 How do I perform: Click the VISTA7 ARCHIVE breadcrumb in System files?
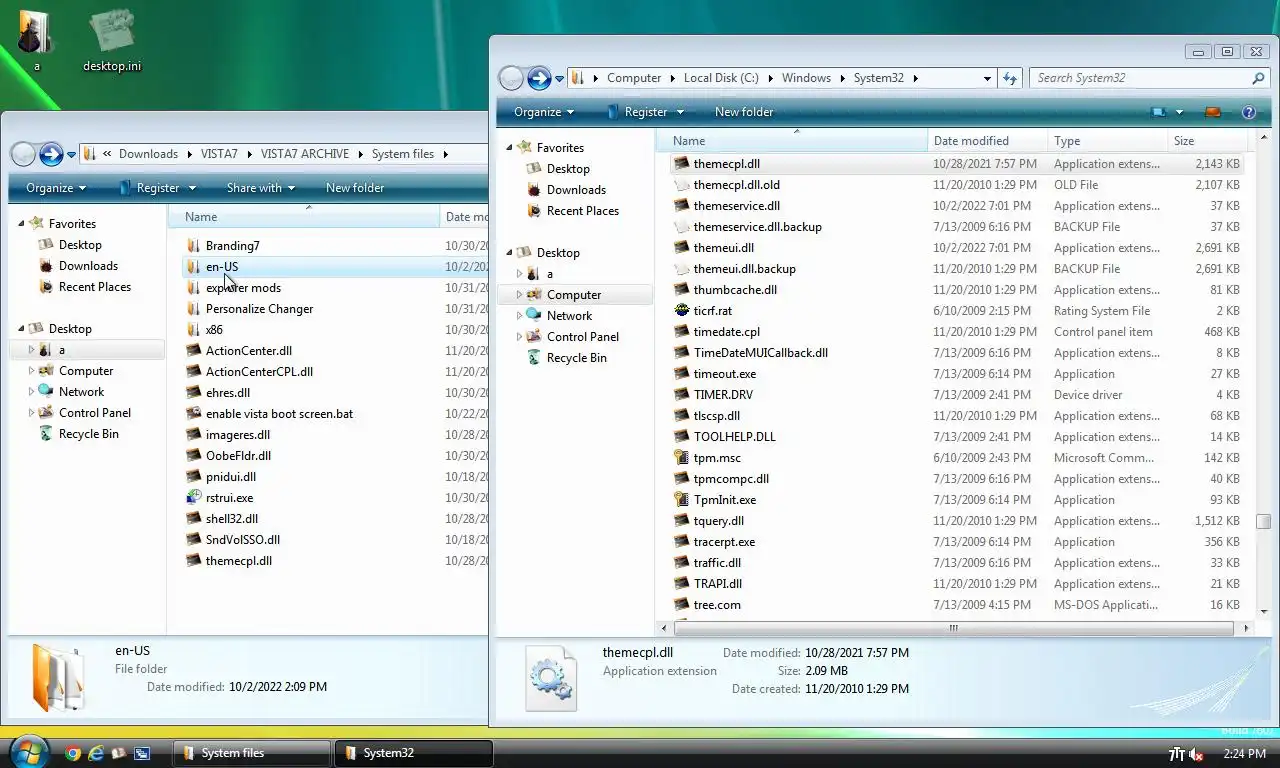click(305, 154)
